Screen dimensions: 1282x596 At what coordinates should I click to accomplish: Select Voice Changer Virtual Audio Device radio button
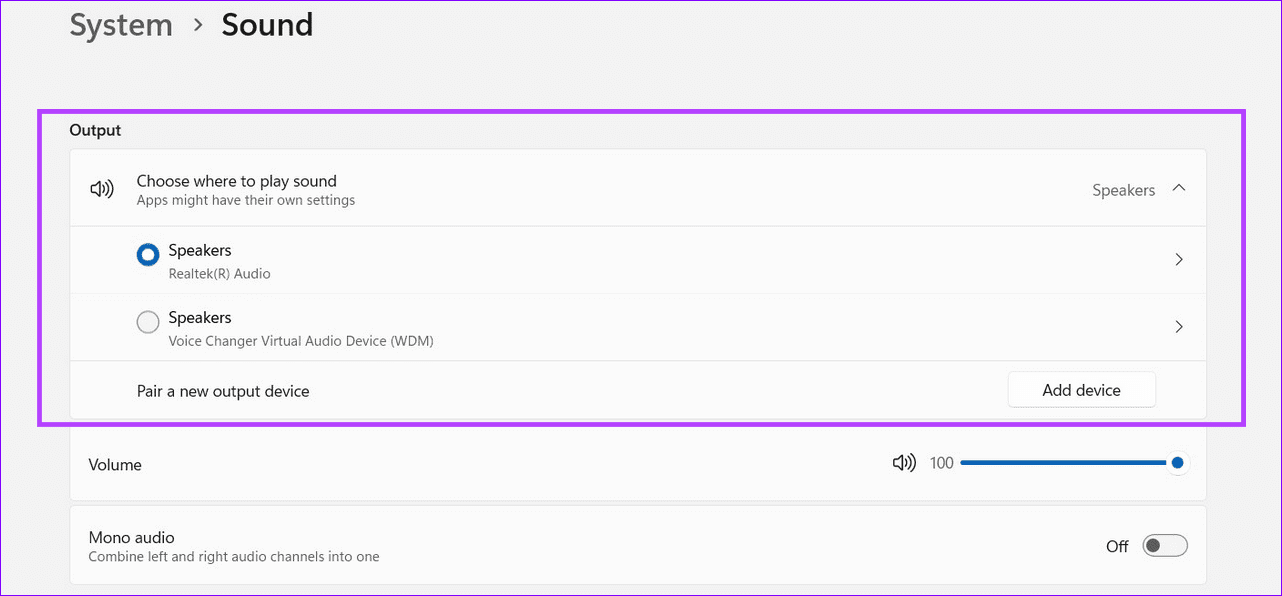[x=148, y=323]
